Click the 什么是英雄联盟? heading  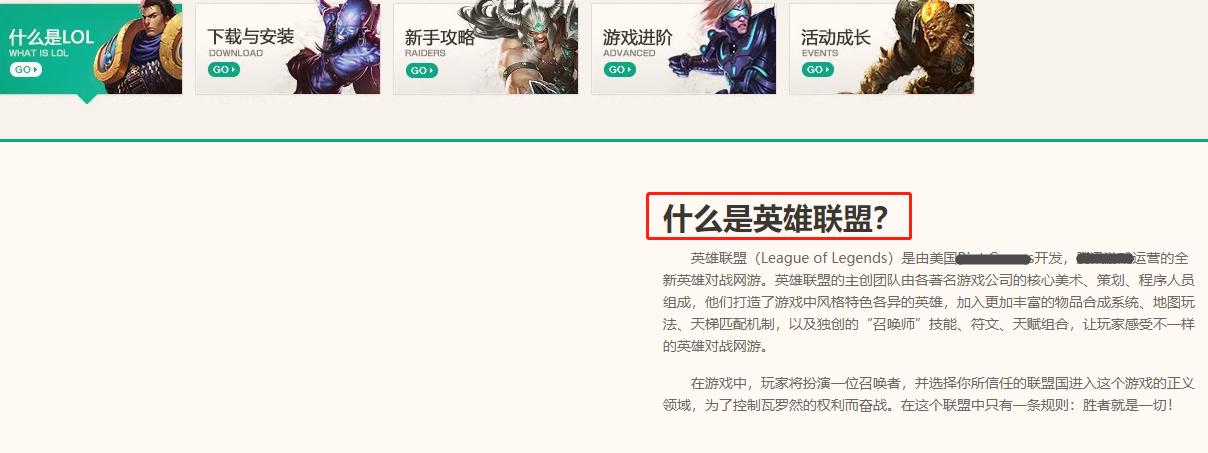point(775,217)
